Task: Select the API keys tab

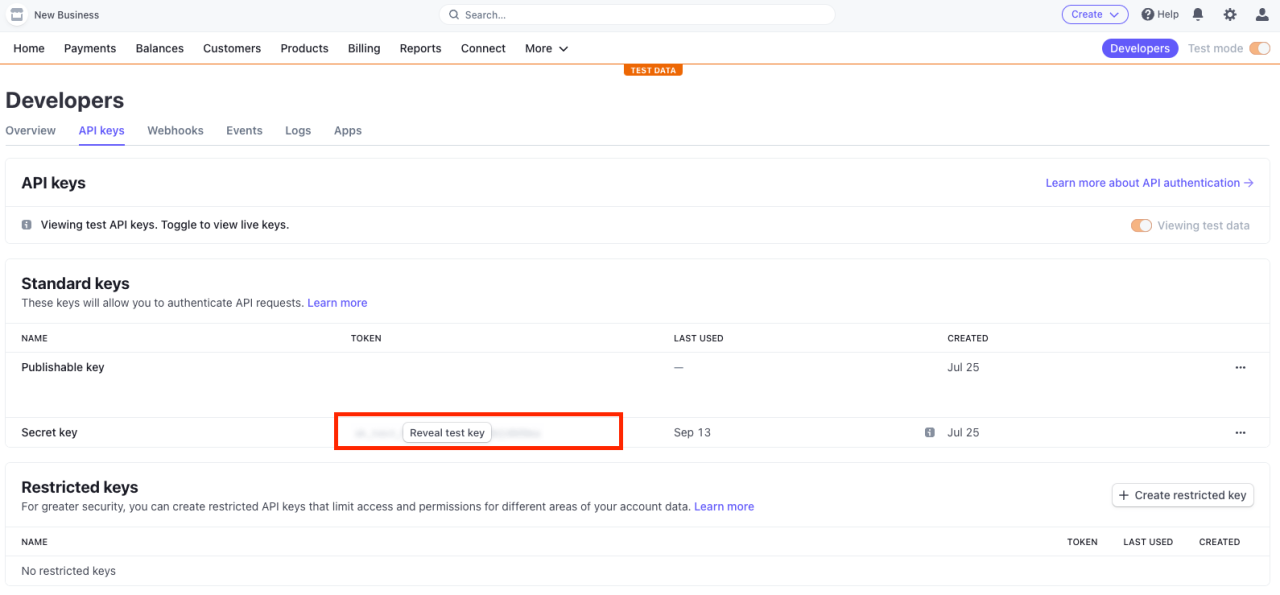Action: [102, 131]
